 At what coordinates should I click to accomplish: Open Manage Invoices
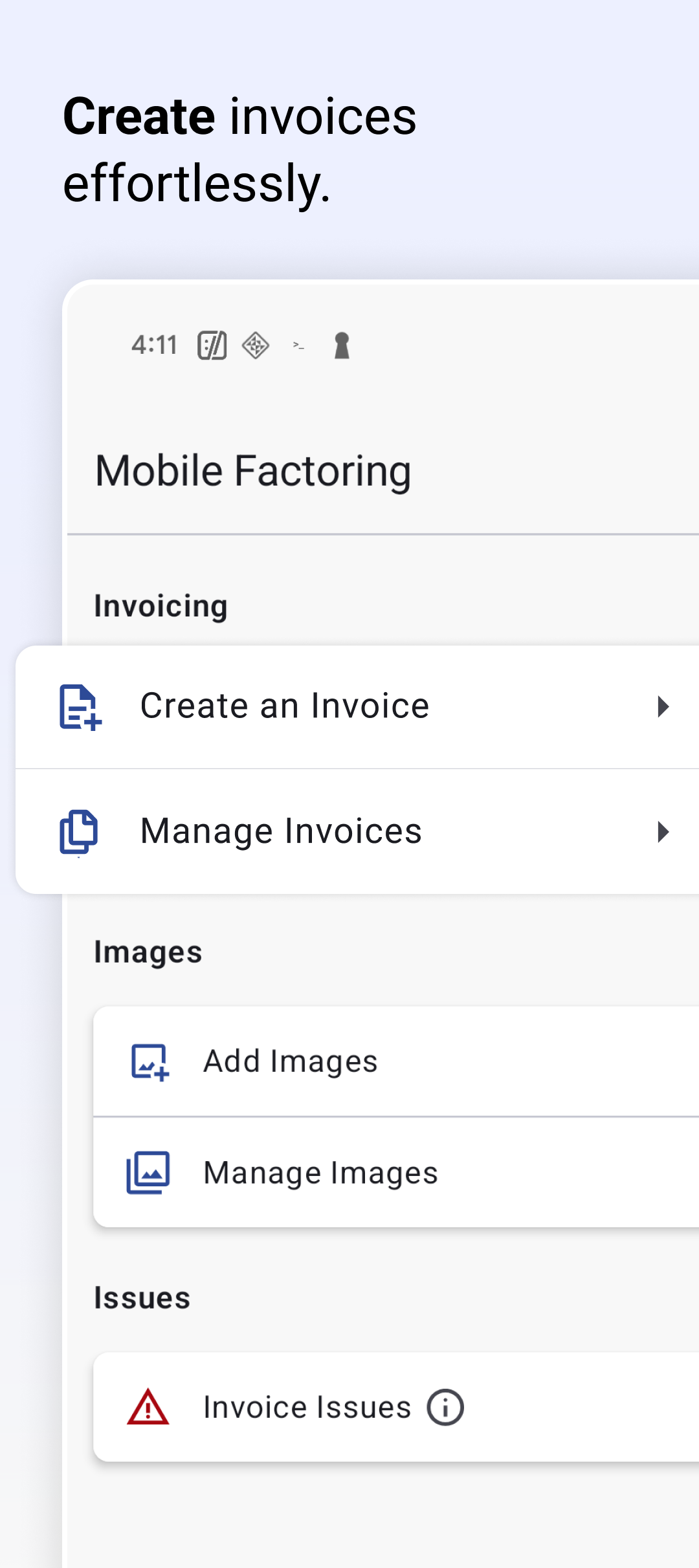[357, 832]
